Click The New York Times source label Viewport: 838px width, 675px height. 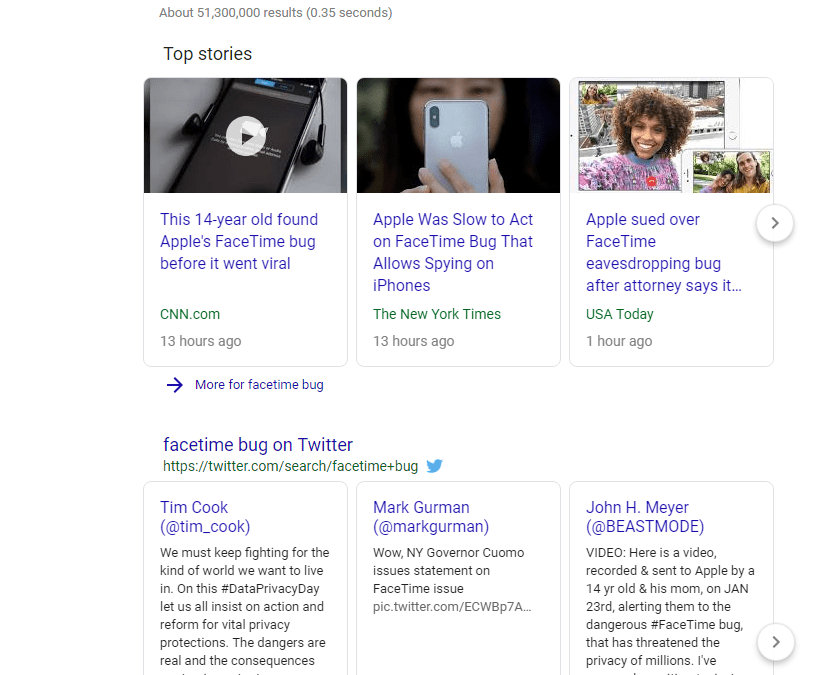437,314
